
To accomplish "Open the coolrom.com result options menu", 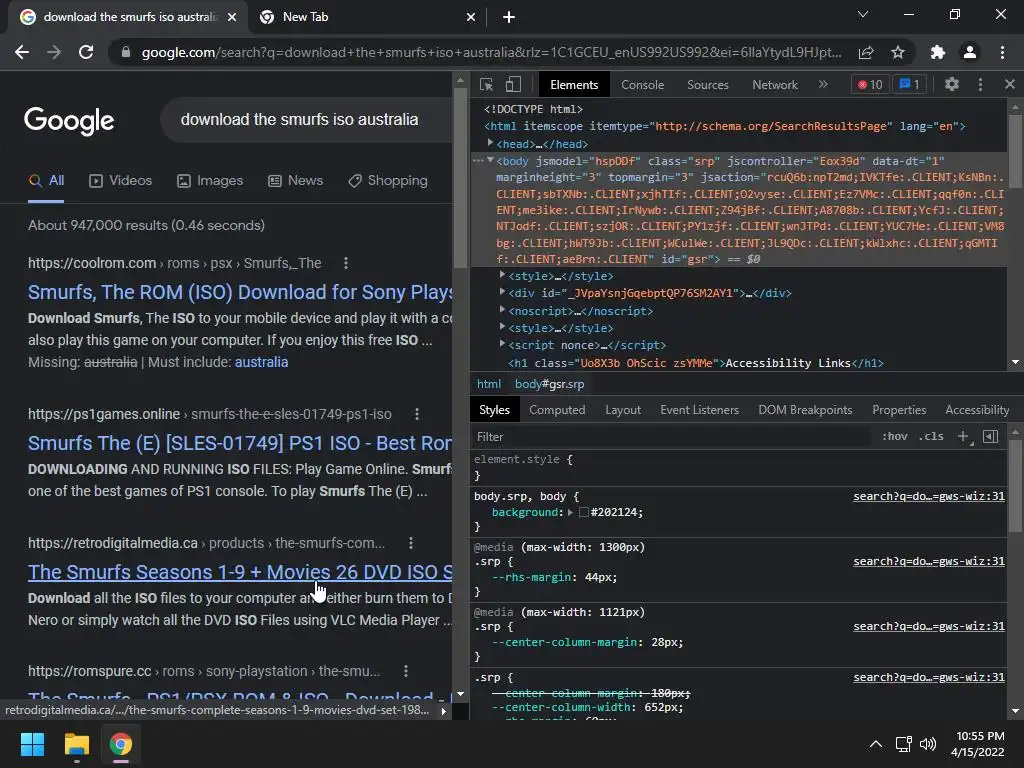I will click(345, 263).
